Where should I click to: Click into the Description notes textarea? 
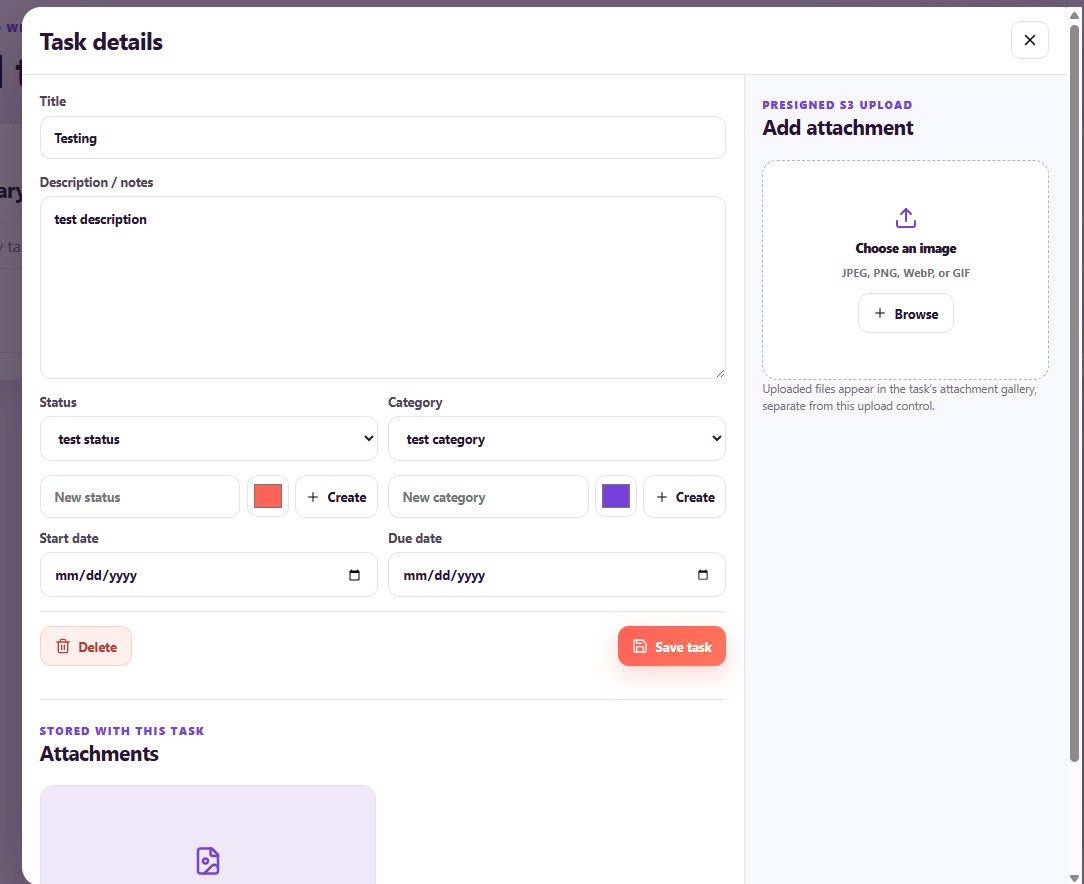pos(382,288)
